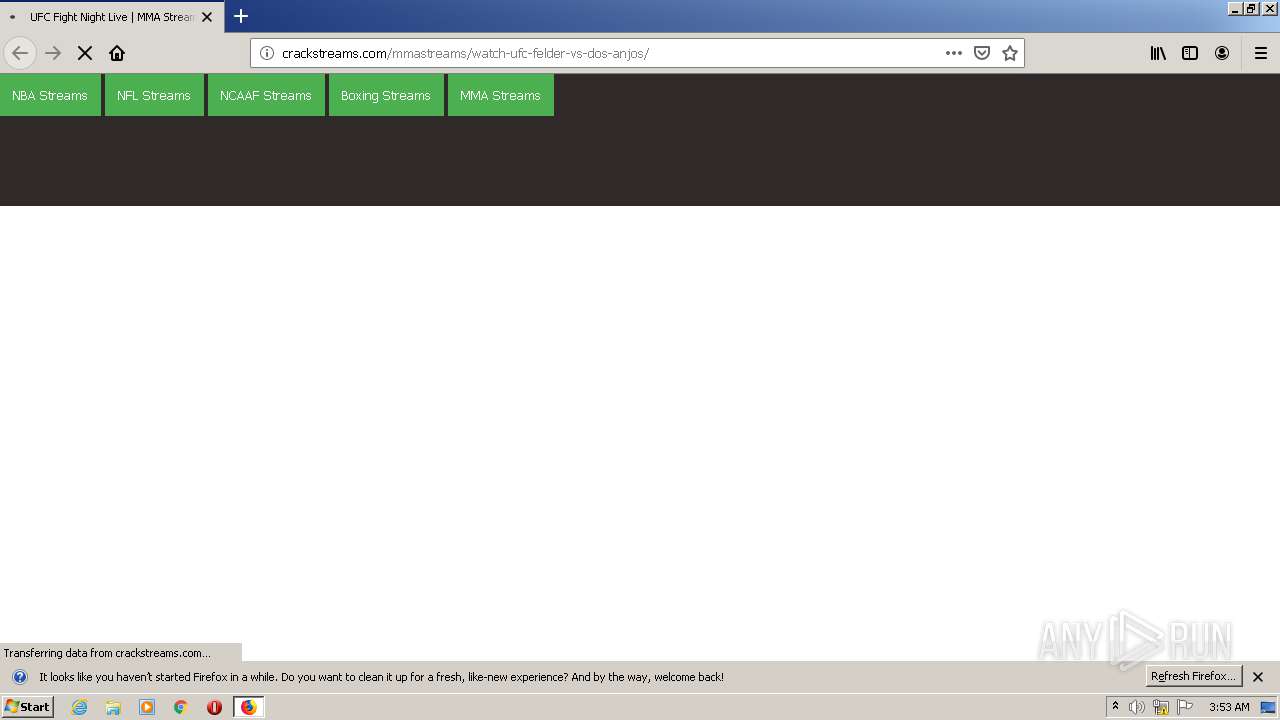Open the Opera taskbar icon

coord(214,707)
